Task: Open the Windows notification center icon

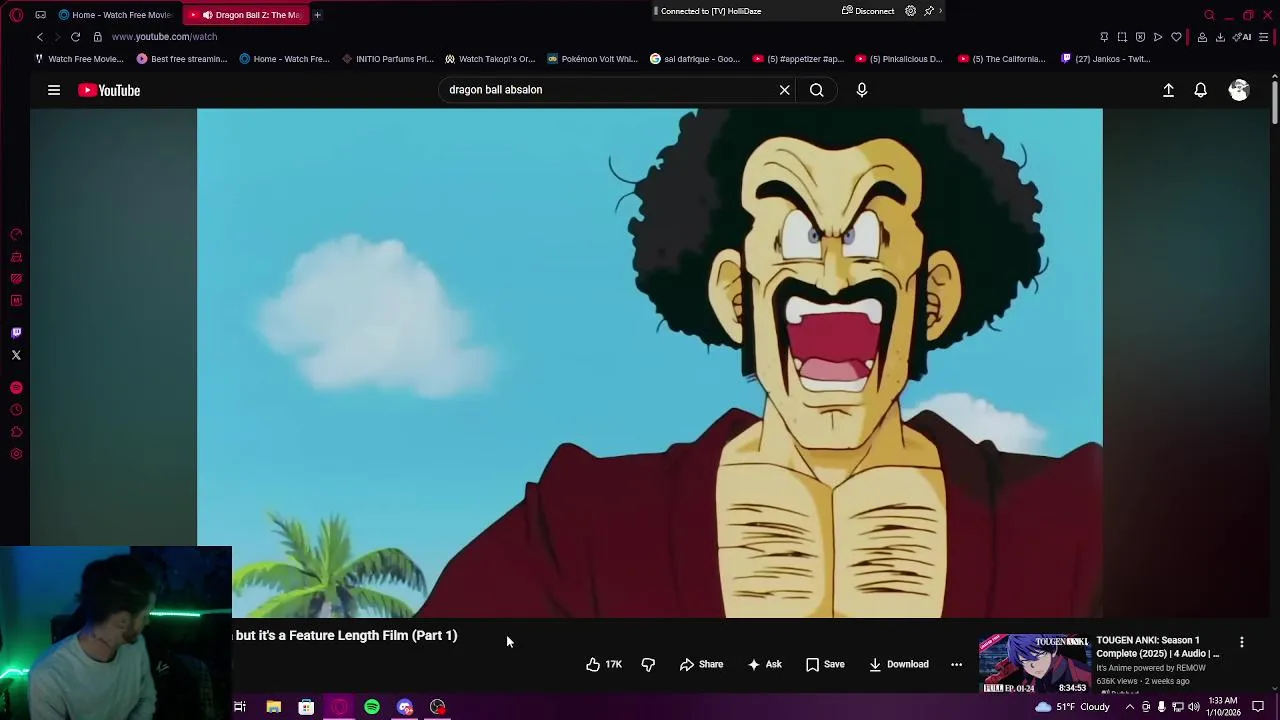Action: point(1259,707)
